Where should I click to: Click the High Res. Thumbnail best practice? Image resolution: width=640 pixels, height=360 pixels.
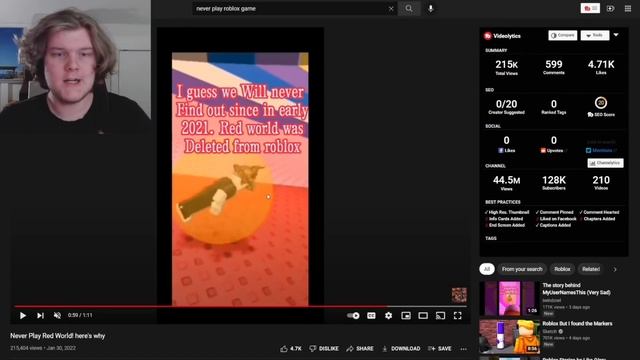click(507, 212)
